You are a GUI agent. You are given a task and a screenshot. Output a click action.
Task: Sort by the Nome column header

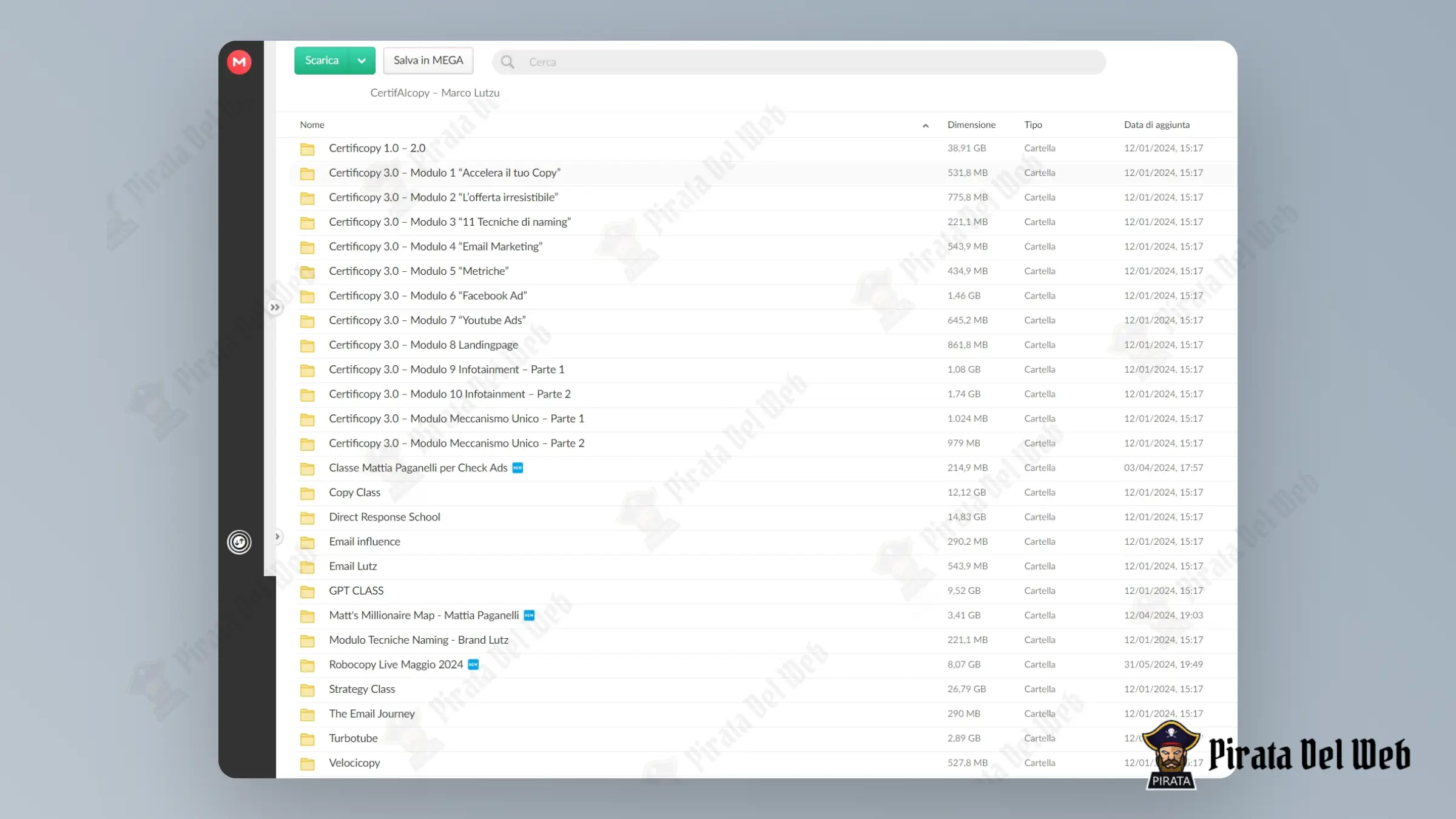point(312,125)
